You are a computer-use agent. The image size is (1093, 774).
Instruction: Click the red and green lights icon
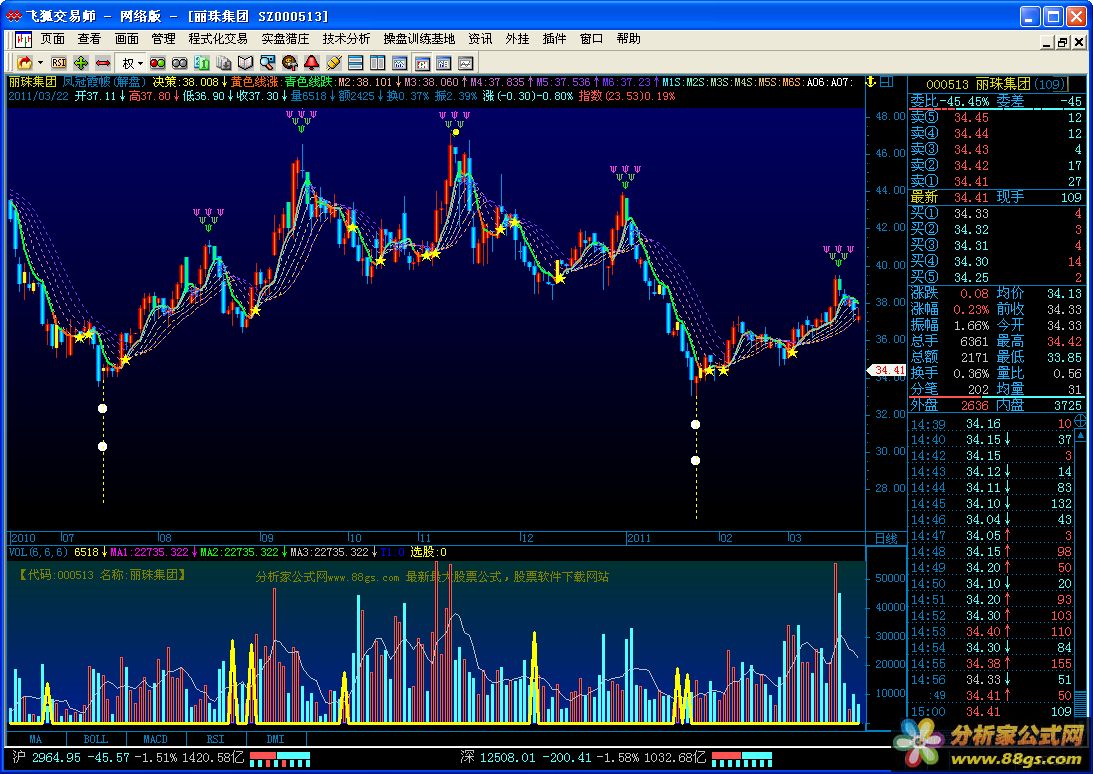coord(158,63)
